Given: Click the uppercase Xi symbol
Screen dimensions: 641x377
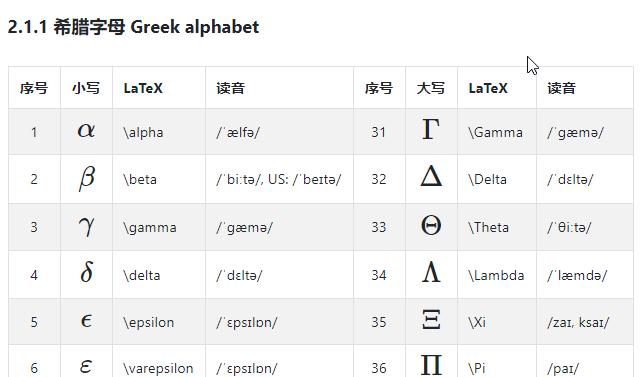Looking at the screenshot, I should [x=431, y=320].
